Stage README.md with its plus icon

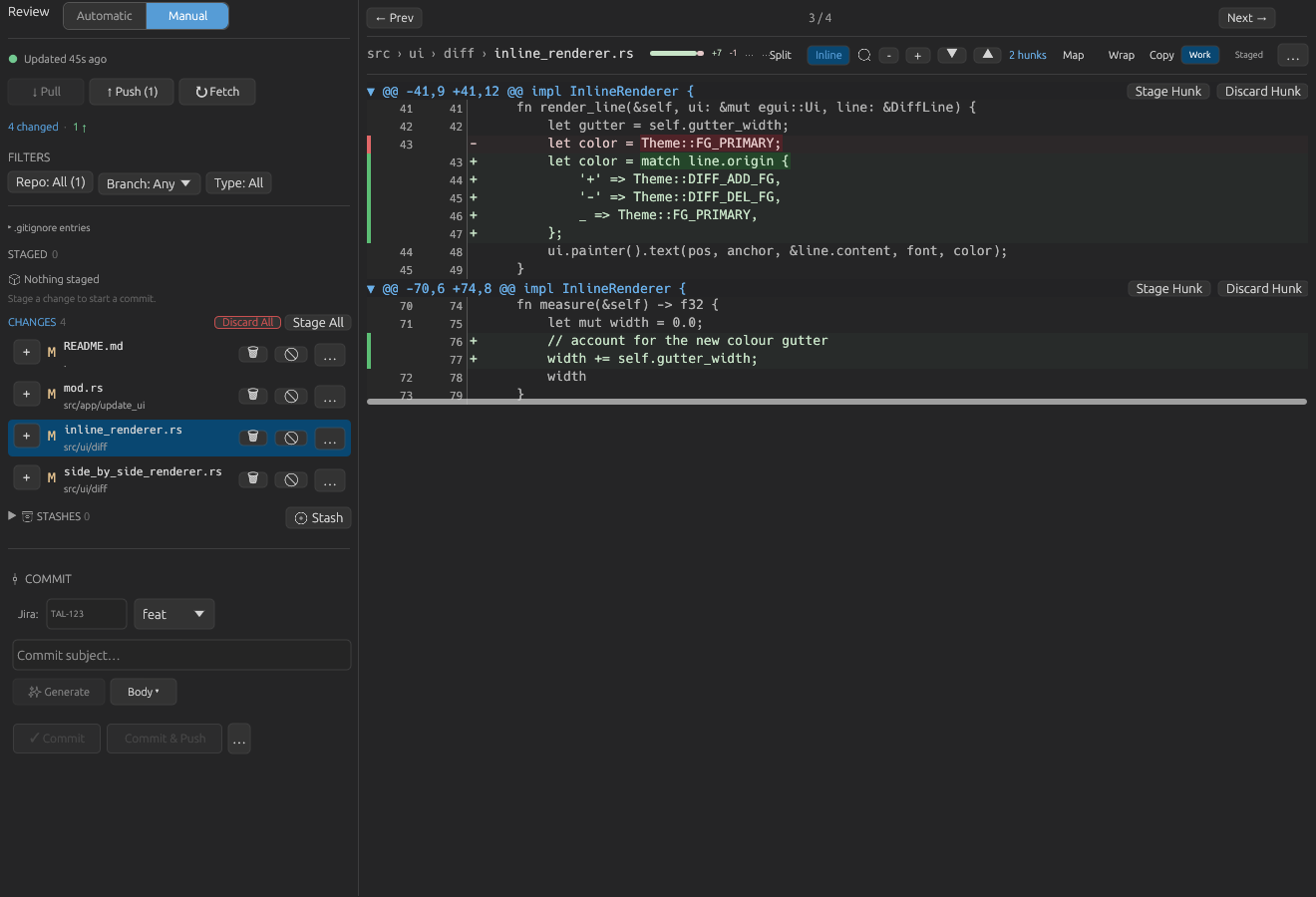pyautogui.click(x=27, y=352)
